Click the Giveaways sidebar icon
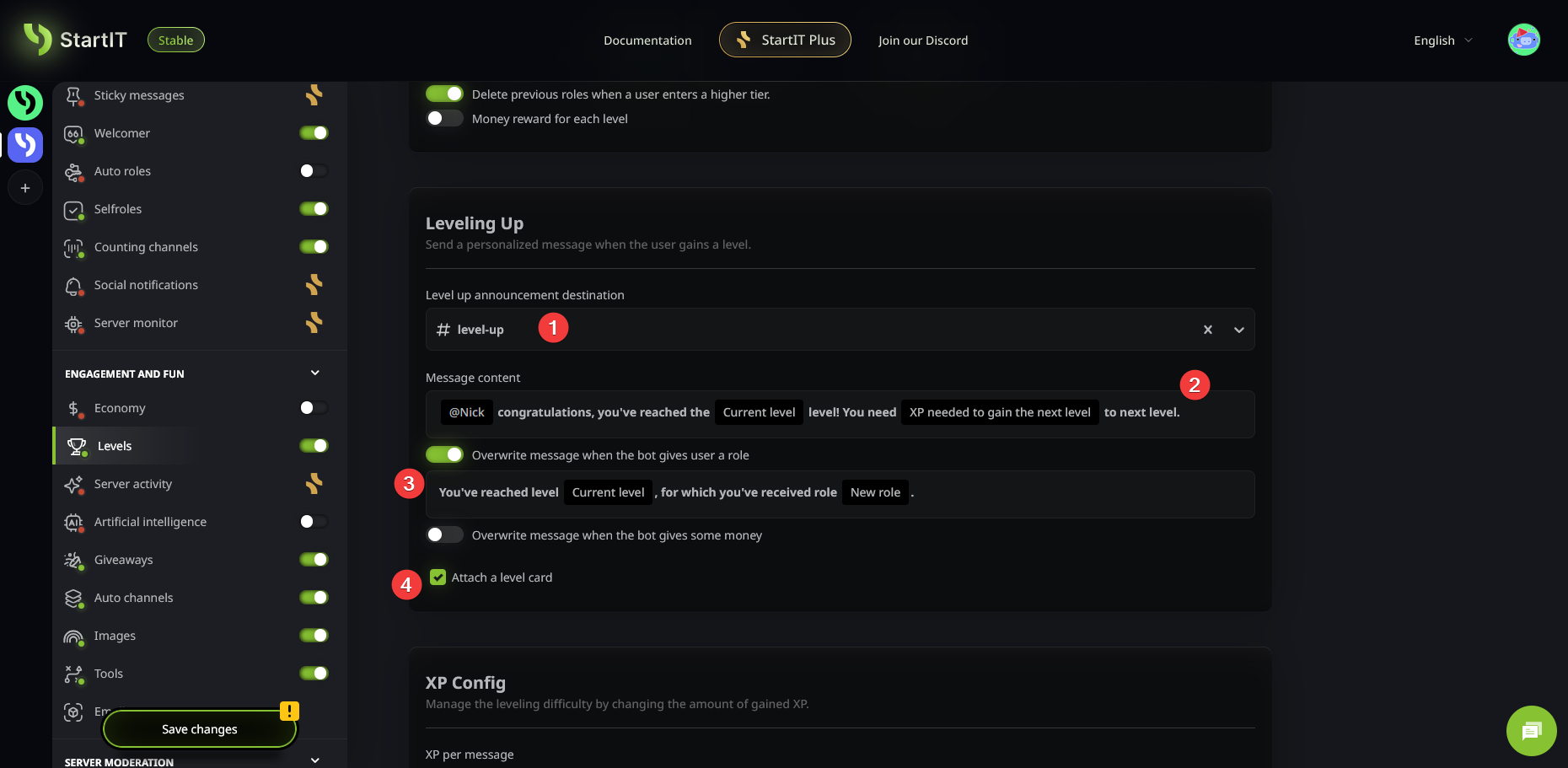 (x=74, y=560)
